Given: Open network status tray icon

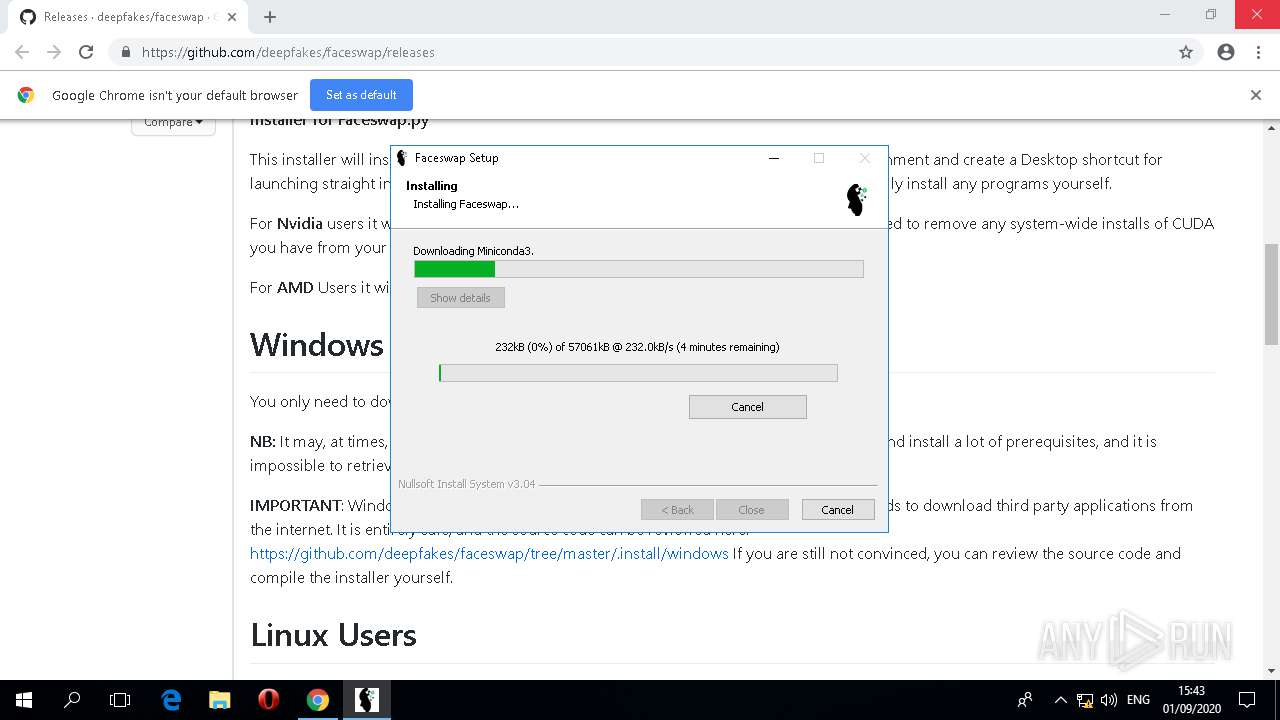Looking at the screenshot, I should pos(1085,700).
